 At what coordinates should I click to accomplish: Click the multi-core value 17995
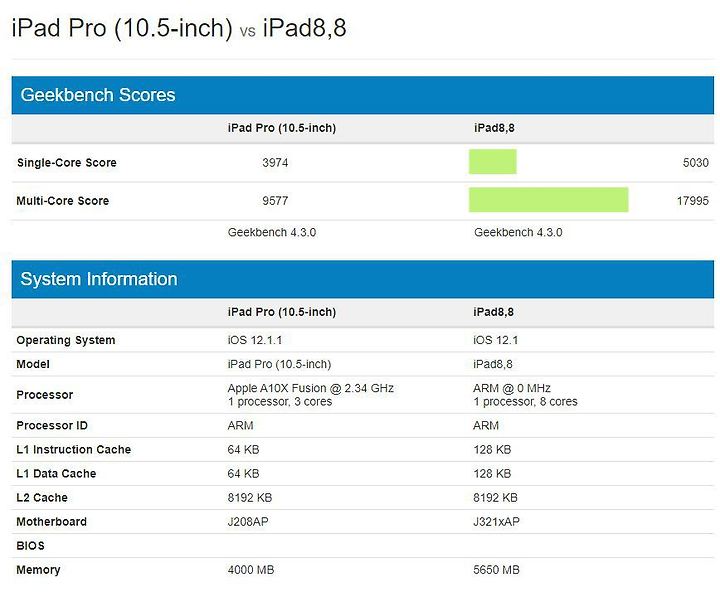[693, 201]
